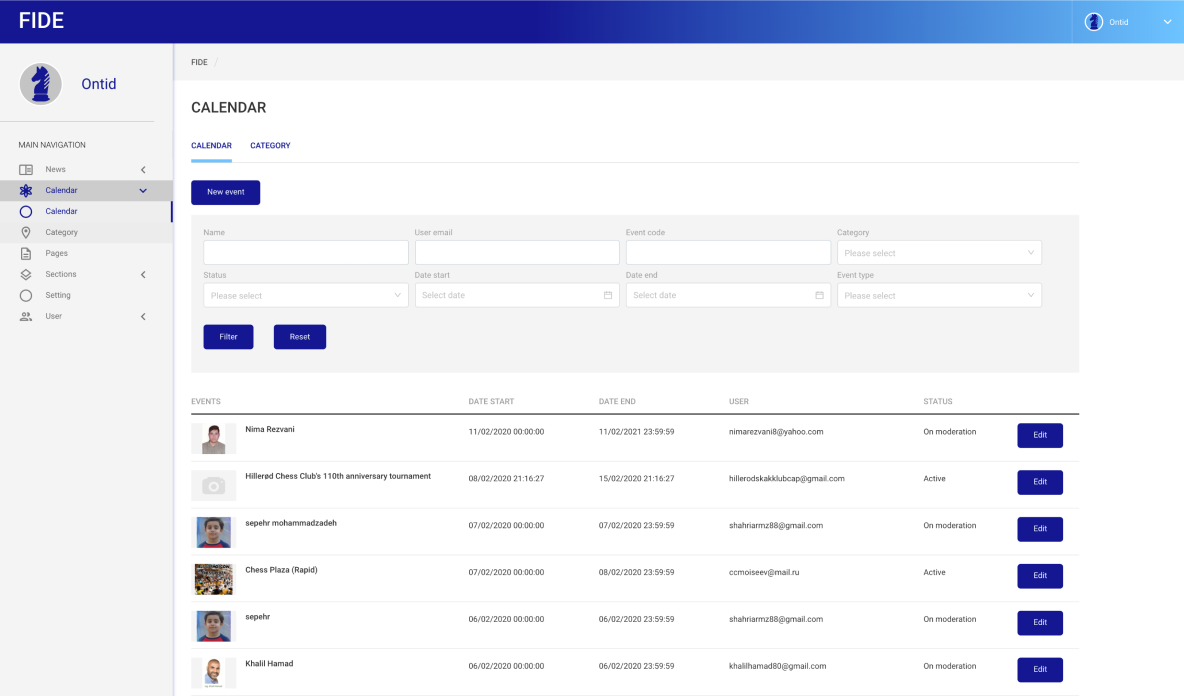This screenshot has width=1184, height=696.
Task: Expand the News sidebar section
Action: coord(142,169)
